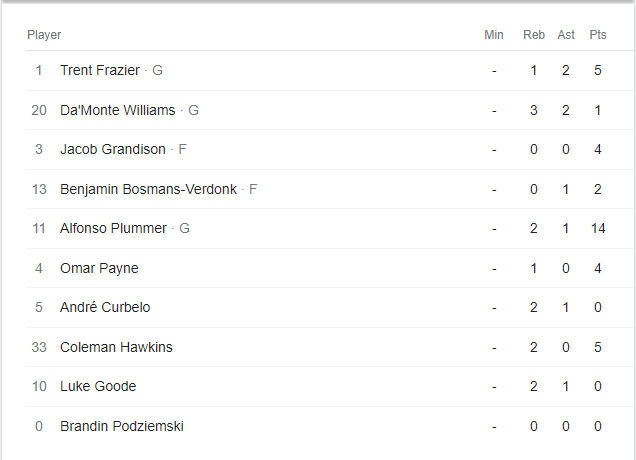Click Da'Monte Williams' rebounds value of 3
Screen dimensions: 636x460
pos(534,110)
